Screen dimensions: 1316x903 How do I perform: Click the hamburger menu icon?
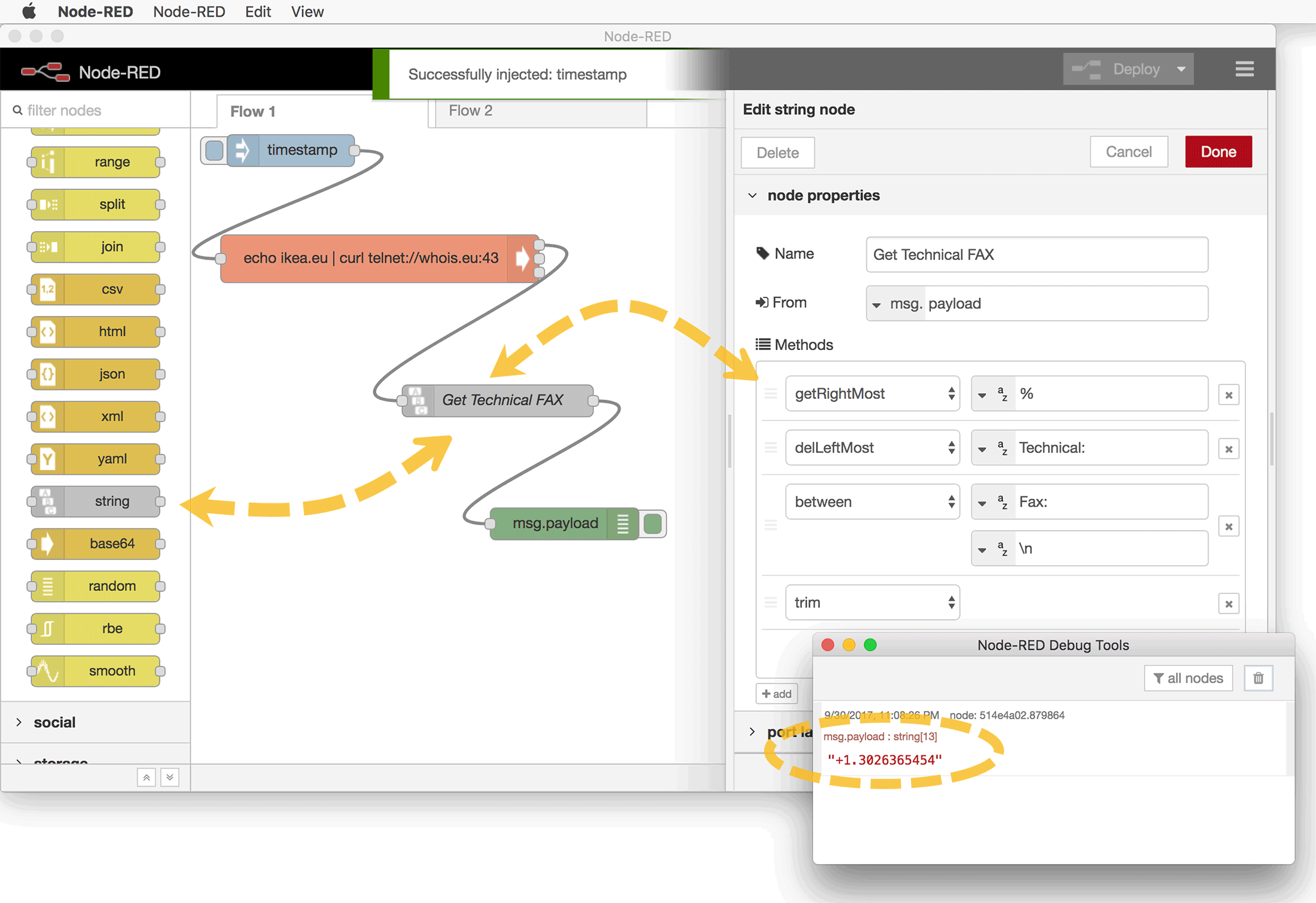pos(1244,69)
